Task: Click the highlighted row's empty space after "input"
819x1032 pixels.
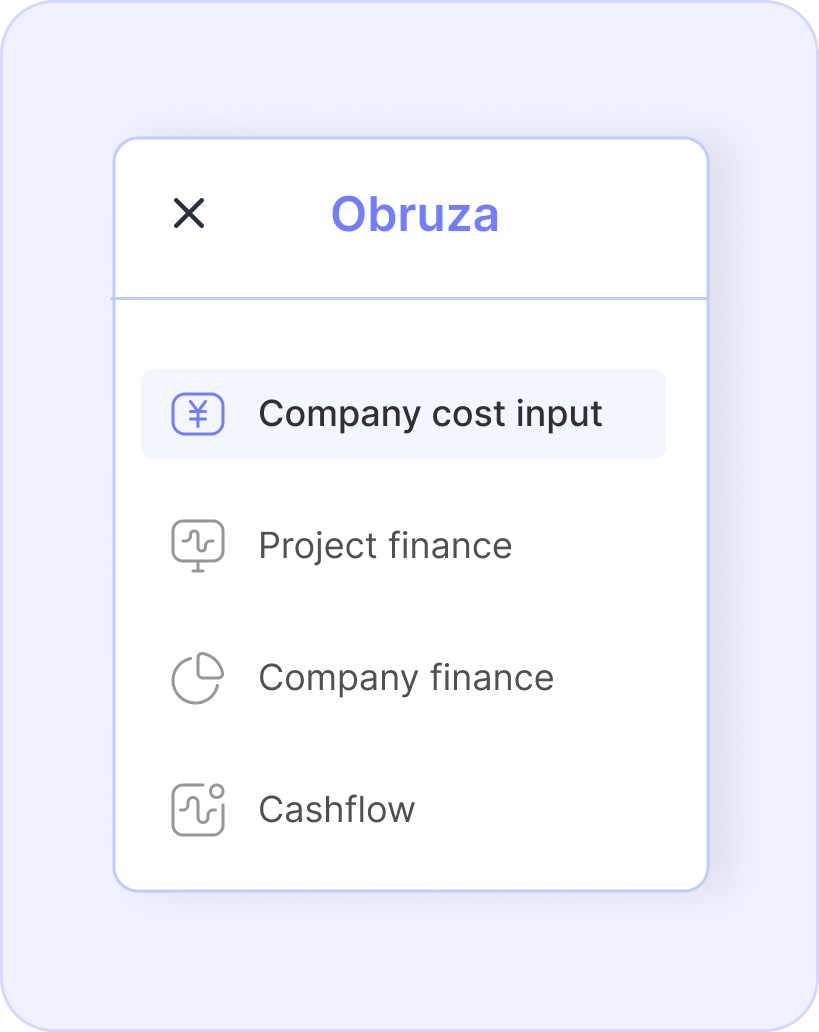Action: [x=633, y=414]
